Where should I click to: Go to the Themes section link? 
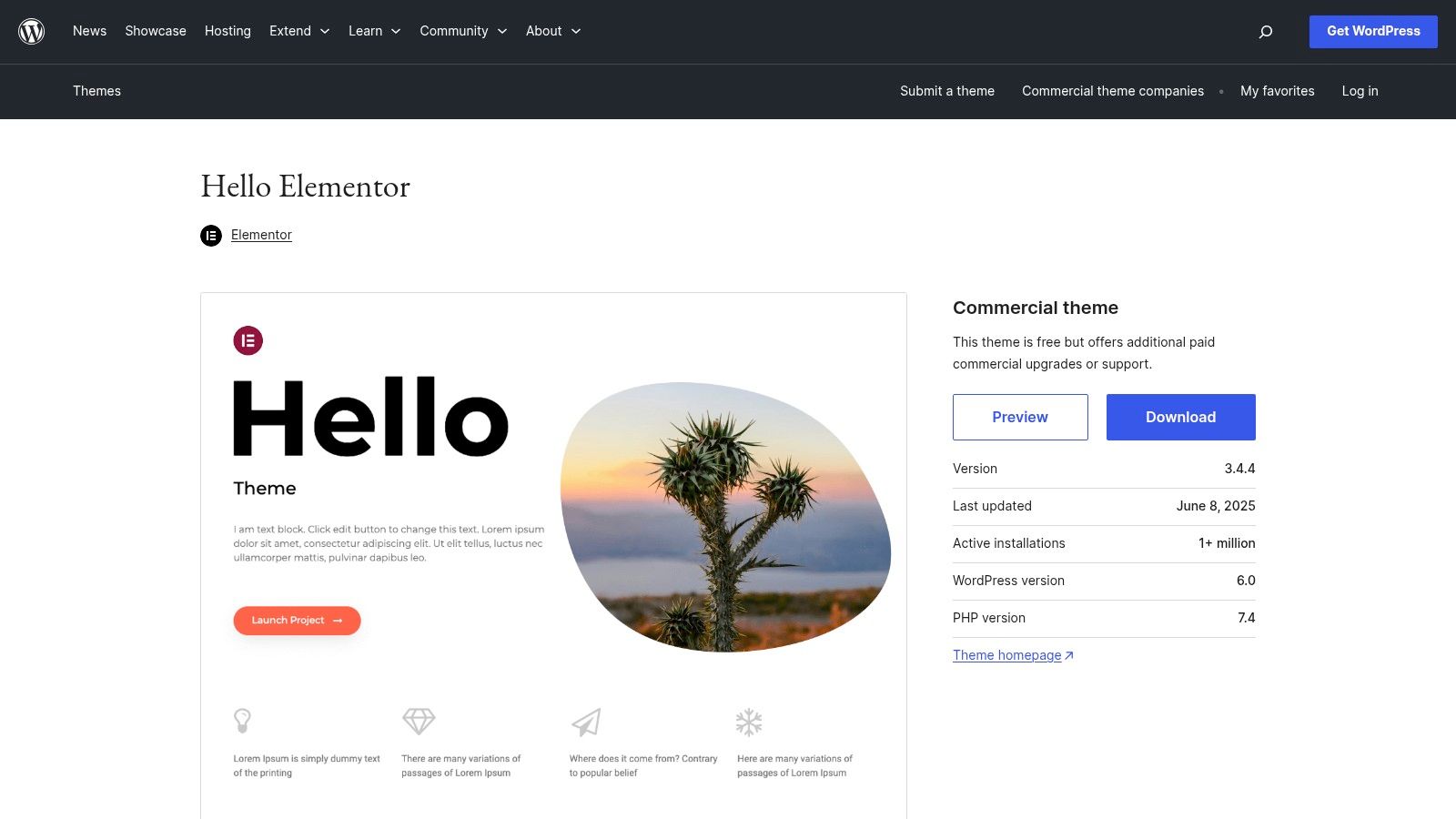click(96, 91)
